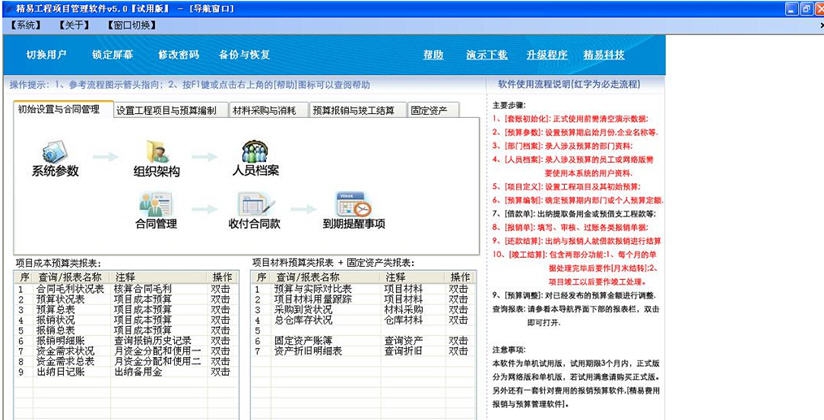Image resolution: width=824 pixels, height=420 pixels.
Task: Click 注释 header in right table
Action: (x=411, y=277)
